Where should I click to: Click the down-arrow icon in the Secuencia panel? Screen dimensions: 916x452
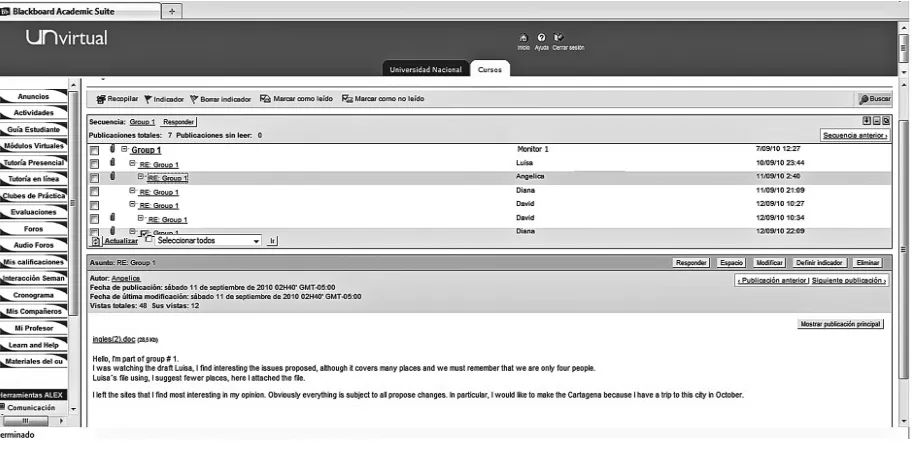click(x=867, y=121)
